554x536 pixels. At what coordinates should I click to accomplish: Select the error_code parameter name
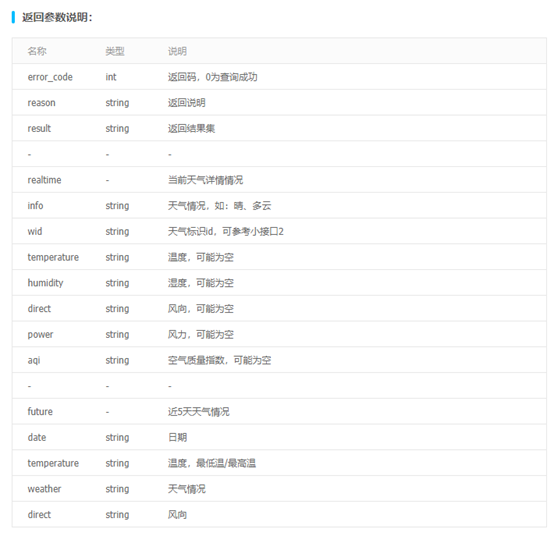[50, 77]
